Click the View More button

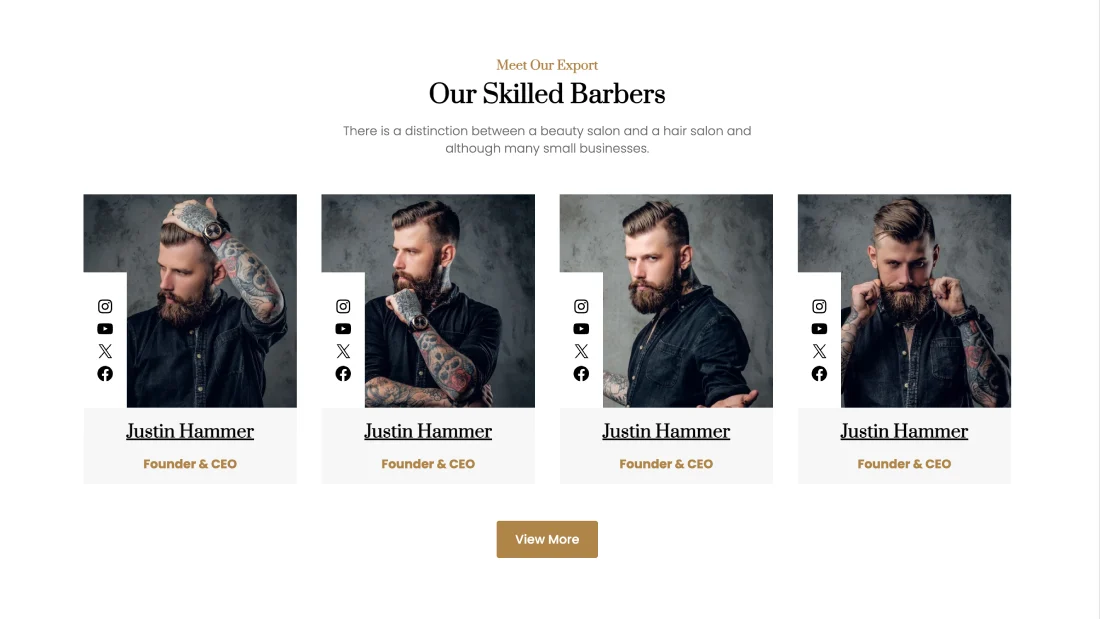pyautogui.click(x=547, y=539)
